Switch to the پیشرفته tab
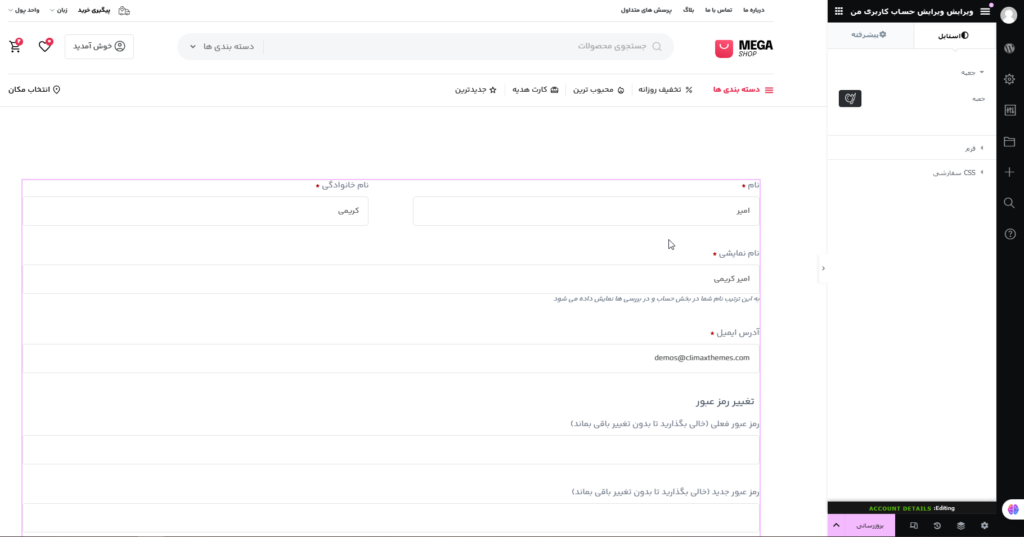1024x537 pixels. coord(870,35)
